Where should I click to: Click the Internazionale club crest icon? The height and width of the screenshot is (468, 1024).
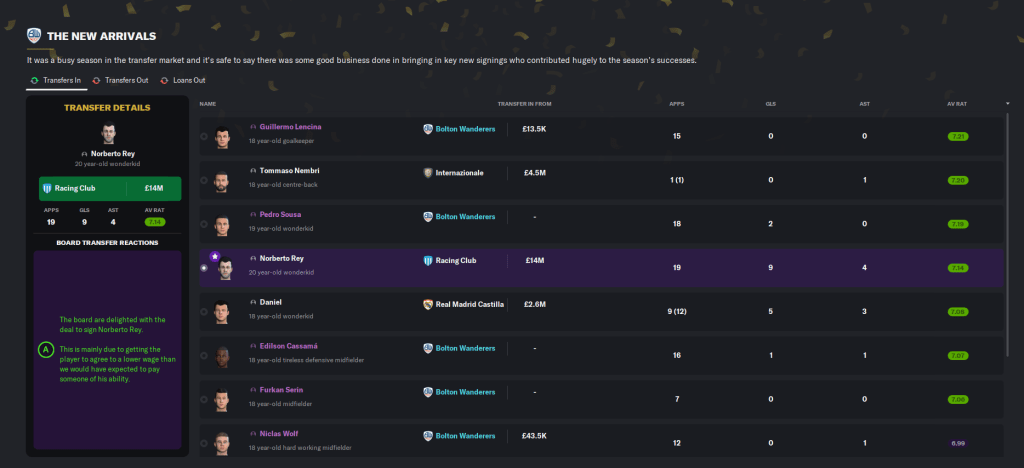tap(428, 173)
